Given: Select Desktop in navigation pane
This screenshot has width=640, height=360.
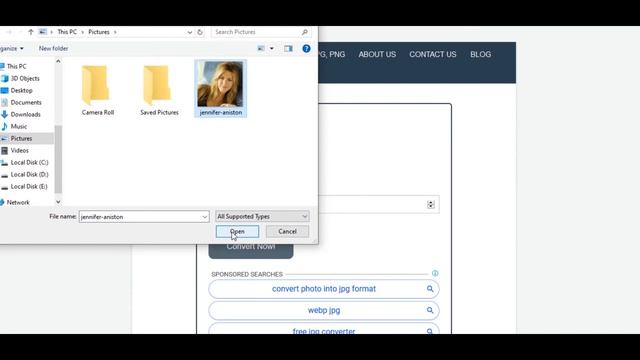Looking at the screenshot, I should point(21,90).
